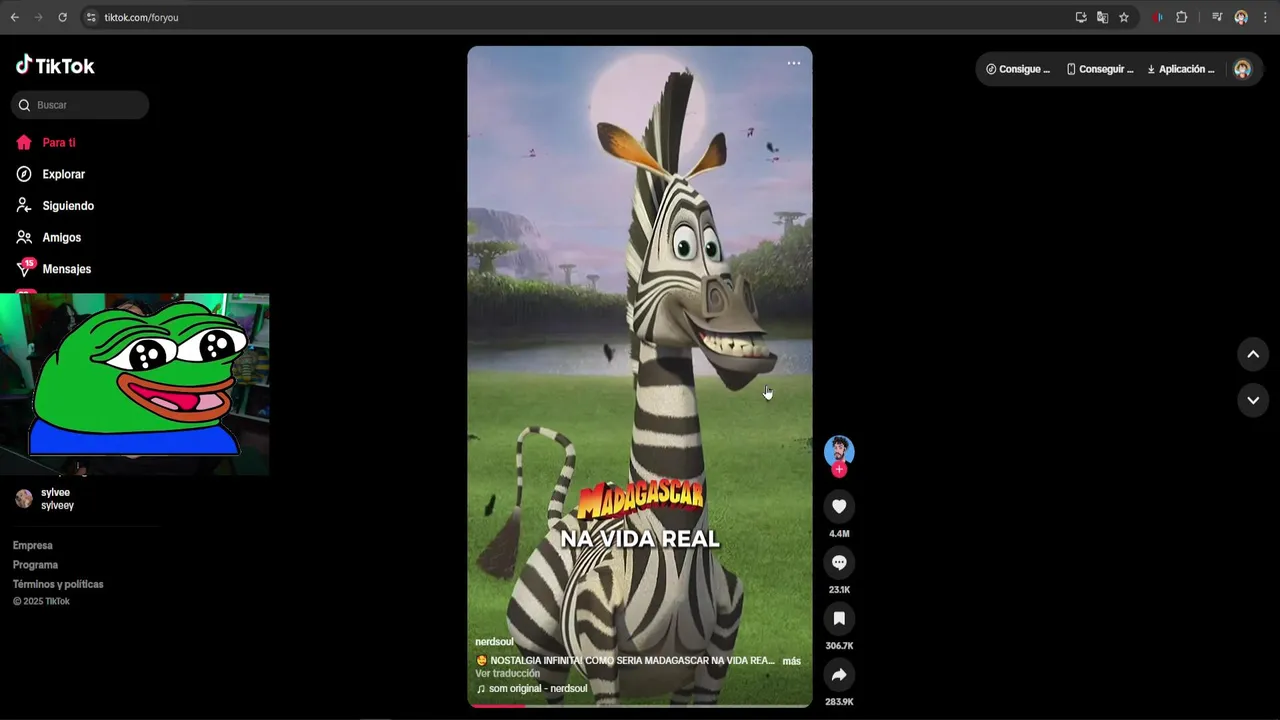
Task: Expand Términos y políticas footer section
Action: 58,584
